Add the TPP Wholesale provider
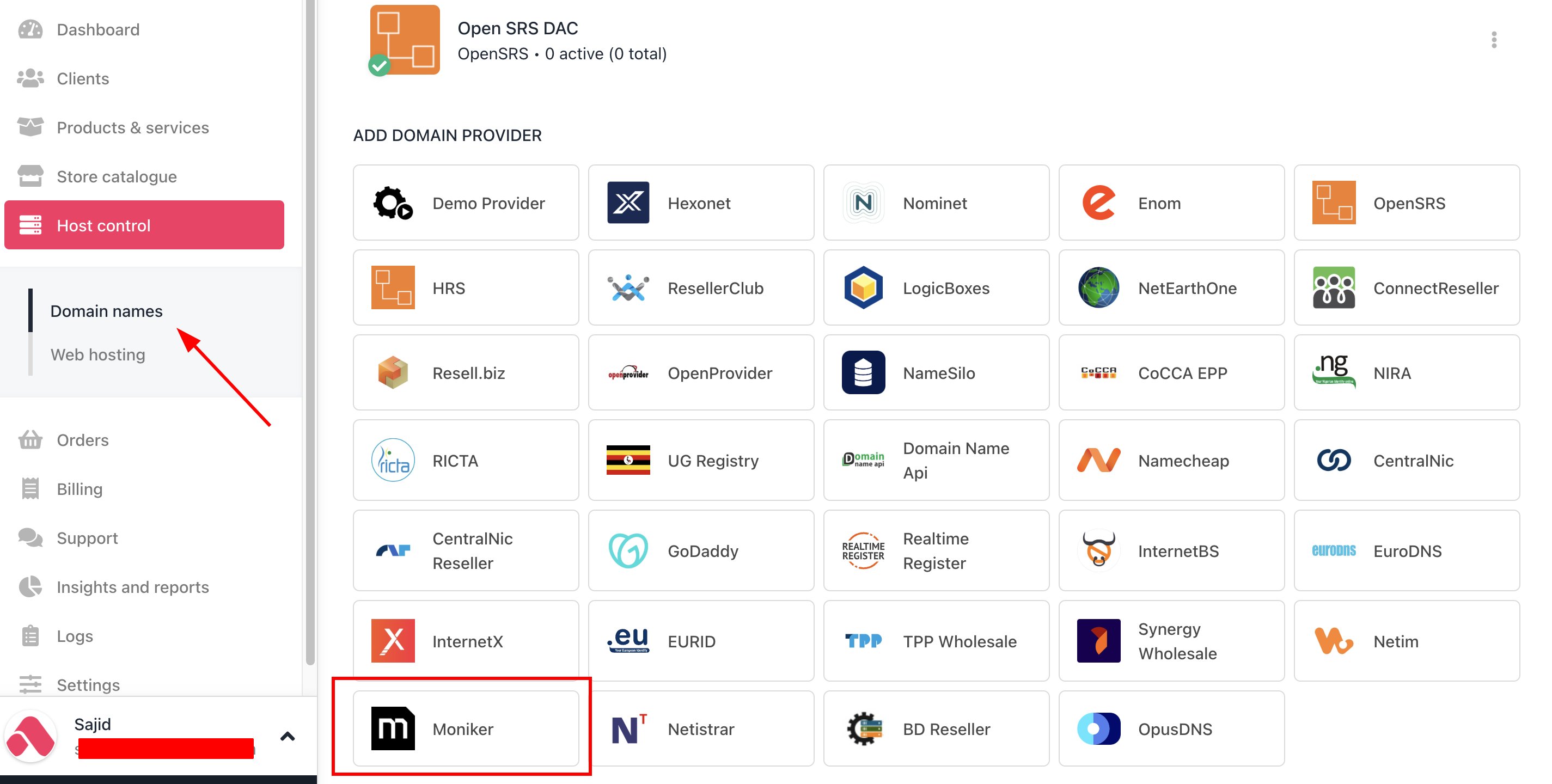 click(936, 641)
